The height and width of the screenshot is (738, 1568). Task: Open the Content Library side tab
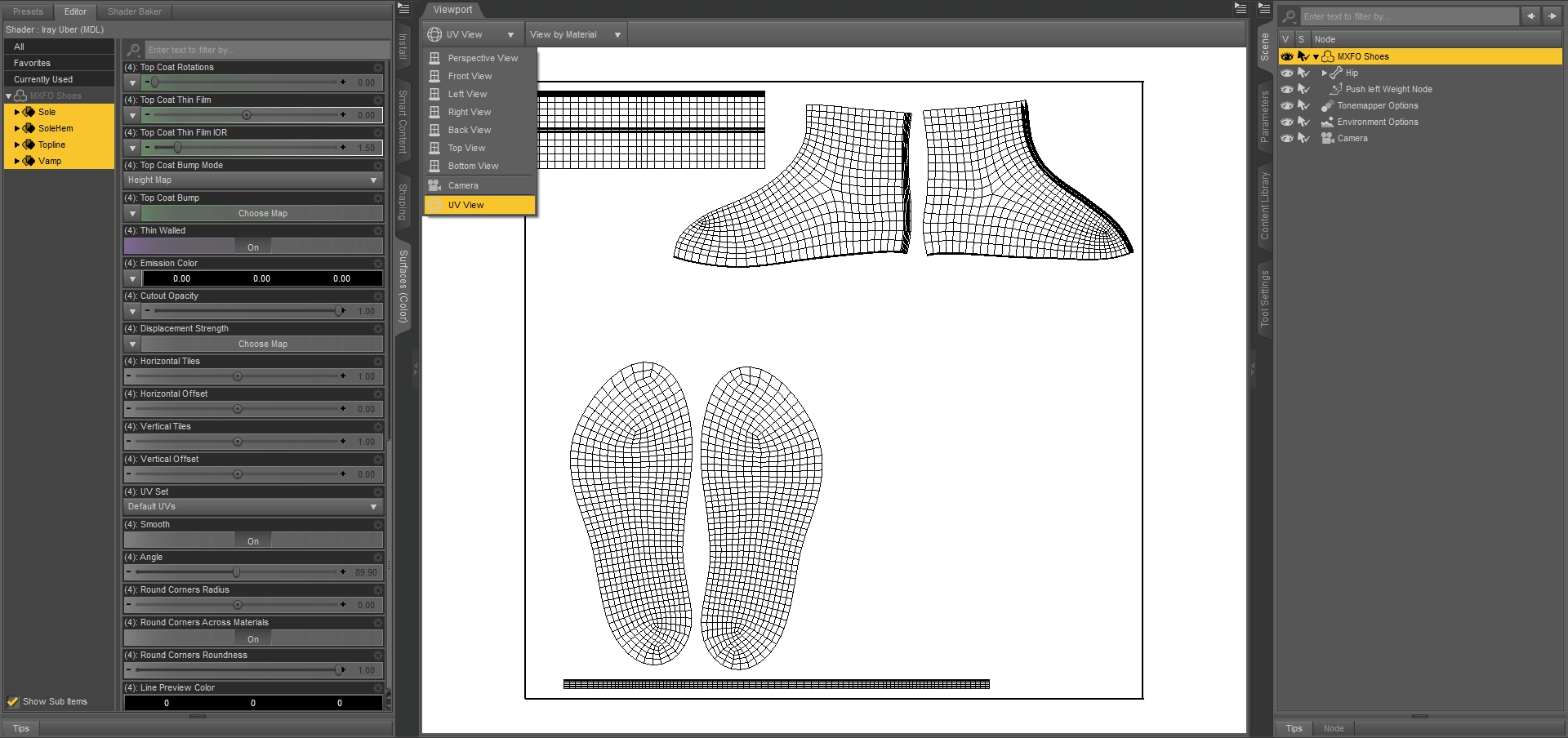tap(1264, 206)
